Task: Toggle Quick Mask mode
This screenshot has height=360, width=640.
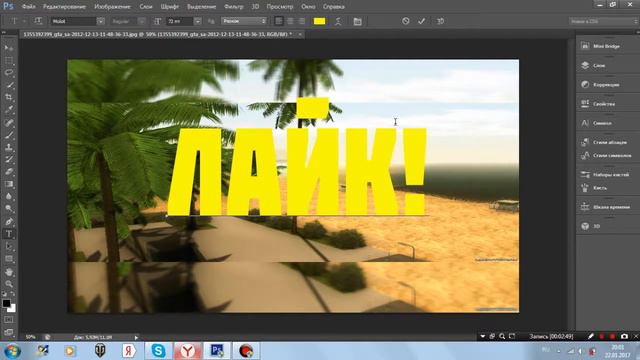Action: (9, 320)
